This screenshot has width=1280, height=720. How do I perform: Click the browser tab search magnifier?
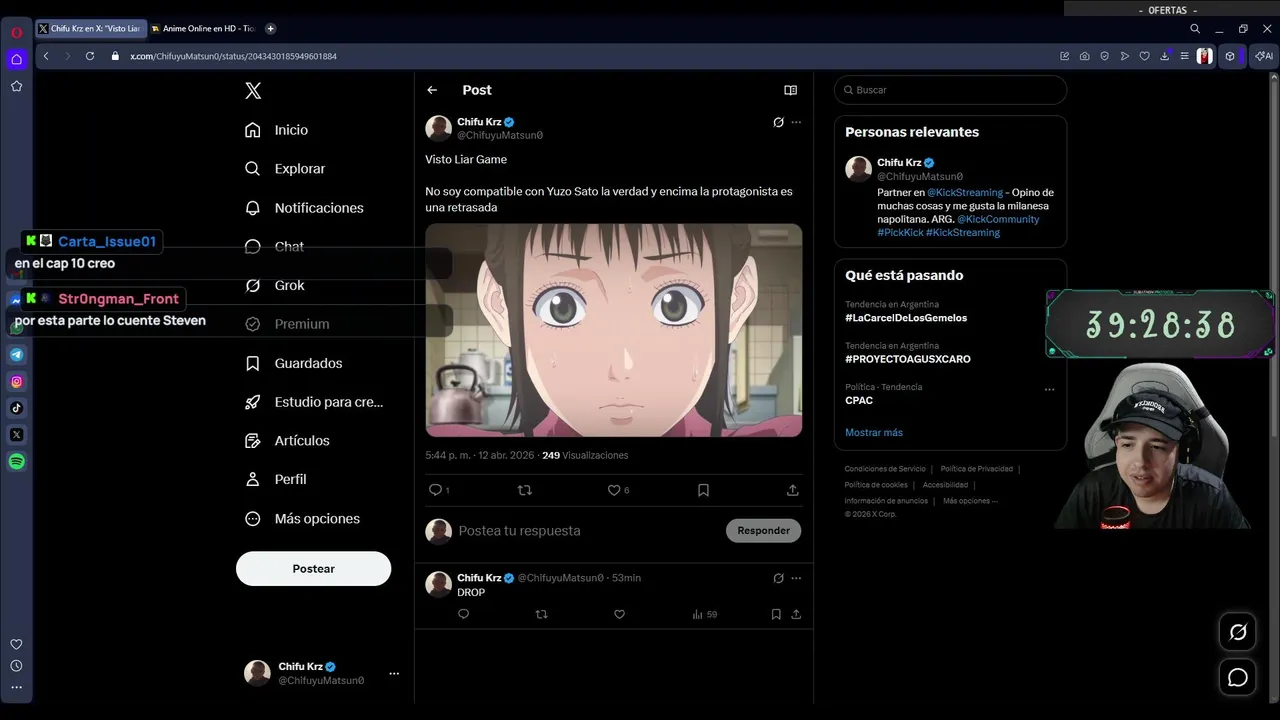[1195, 29]
